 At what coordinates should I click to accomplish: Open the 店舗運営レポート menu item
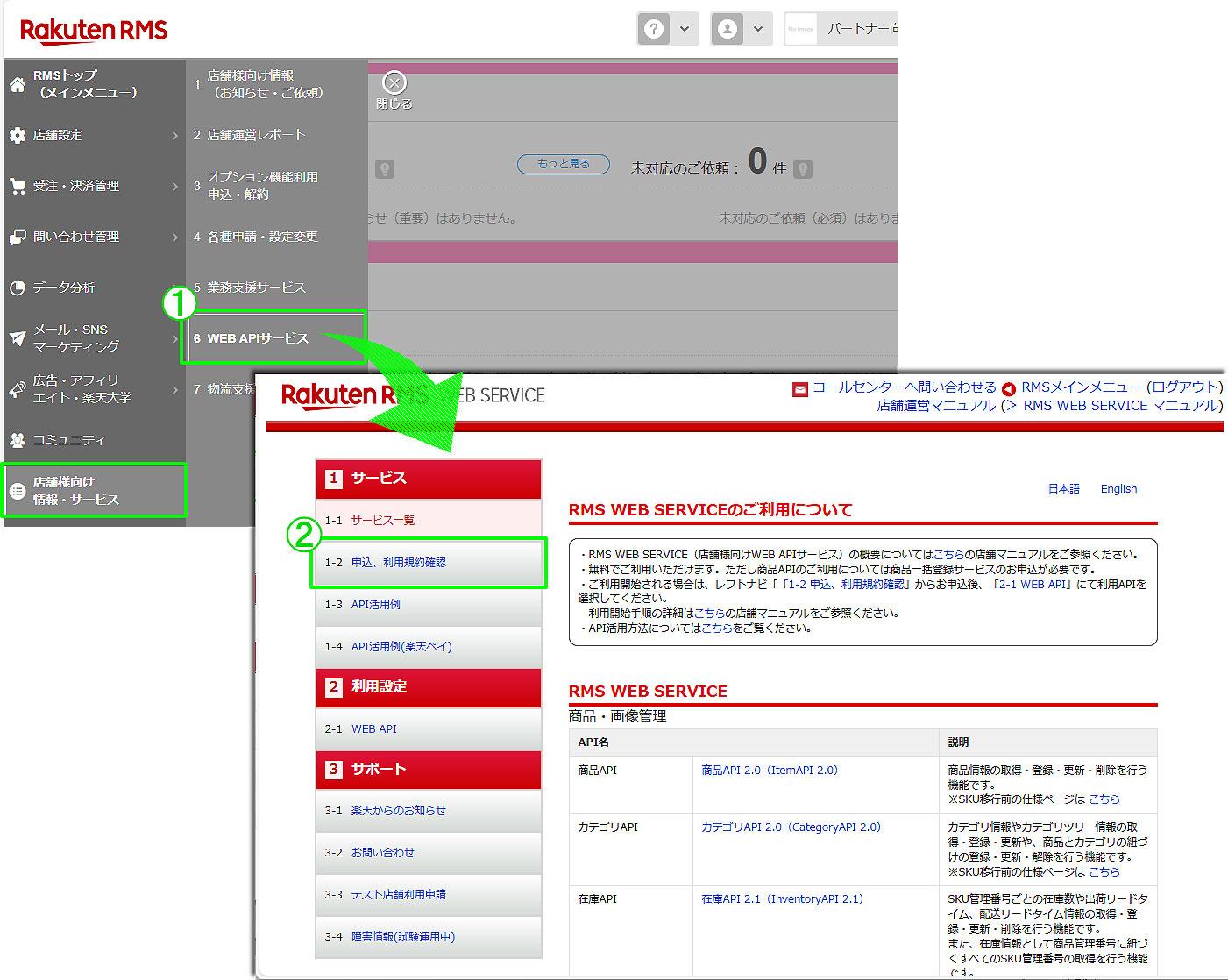pos(256,135)
